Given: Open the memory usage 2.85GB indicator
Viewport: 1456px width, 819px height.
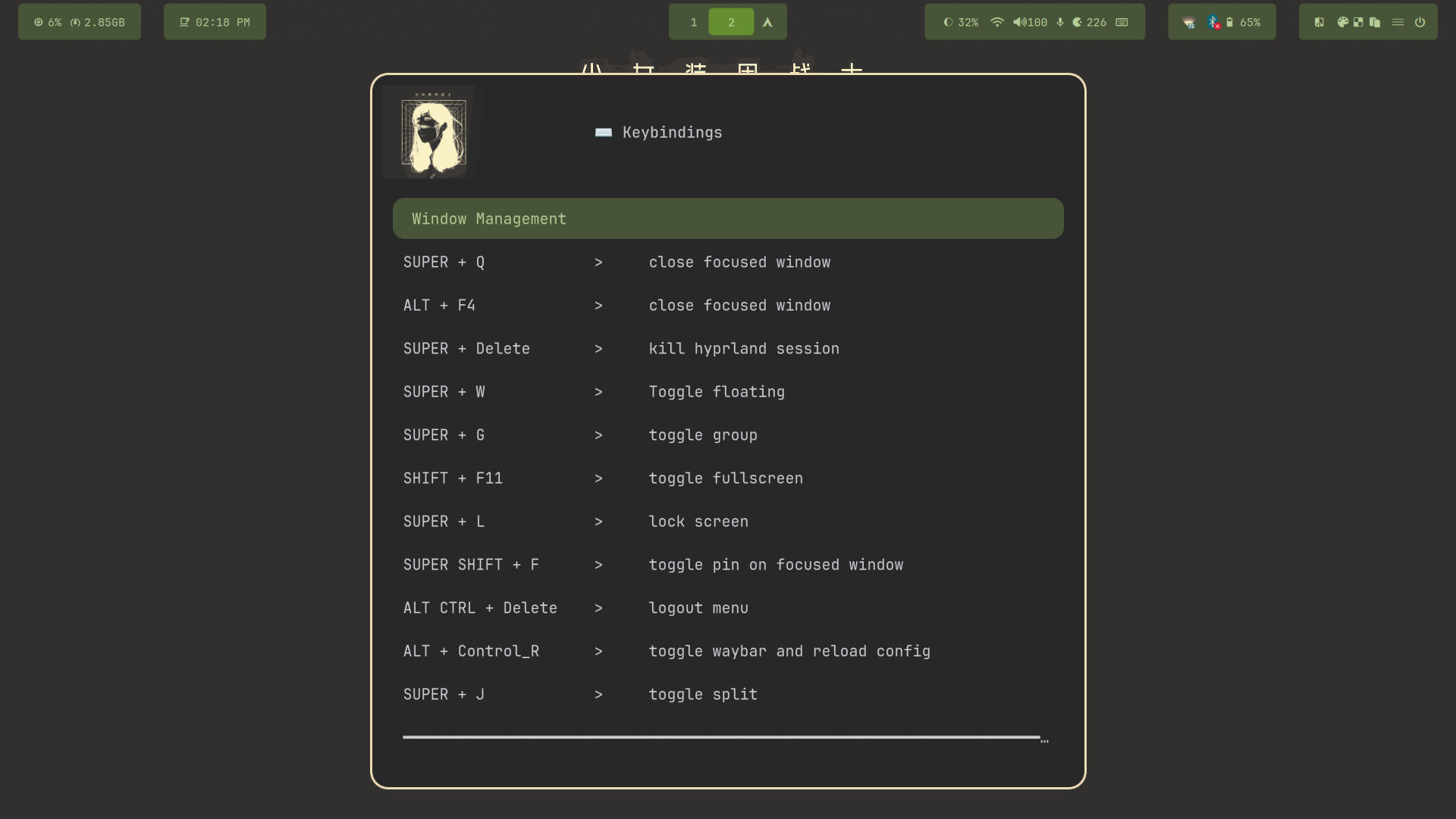Looking at the screenshot, I should (98, 22).
